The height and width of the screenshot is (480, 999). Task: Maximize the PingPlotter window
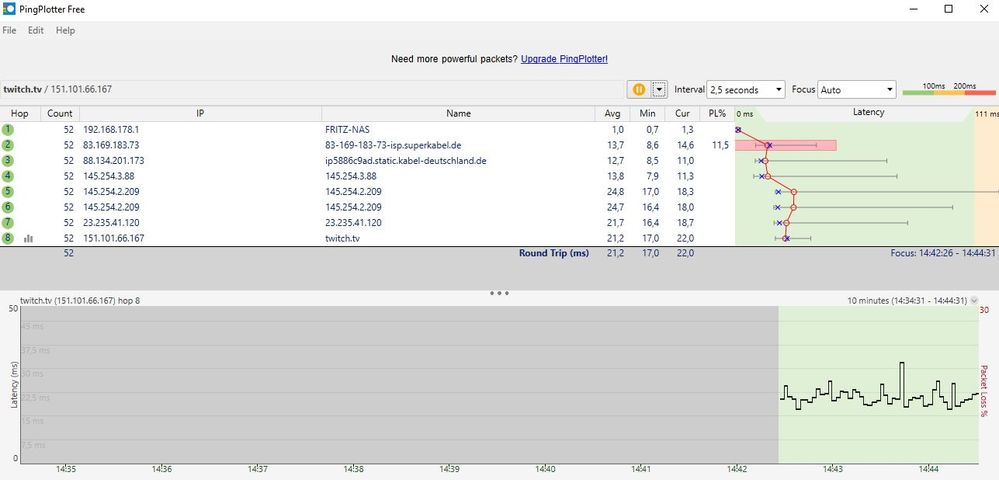(949, 9)
